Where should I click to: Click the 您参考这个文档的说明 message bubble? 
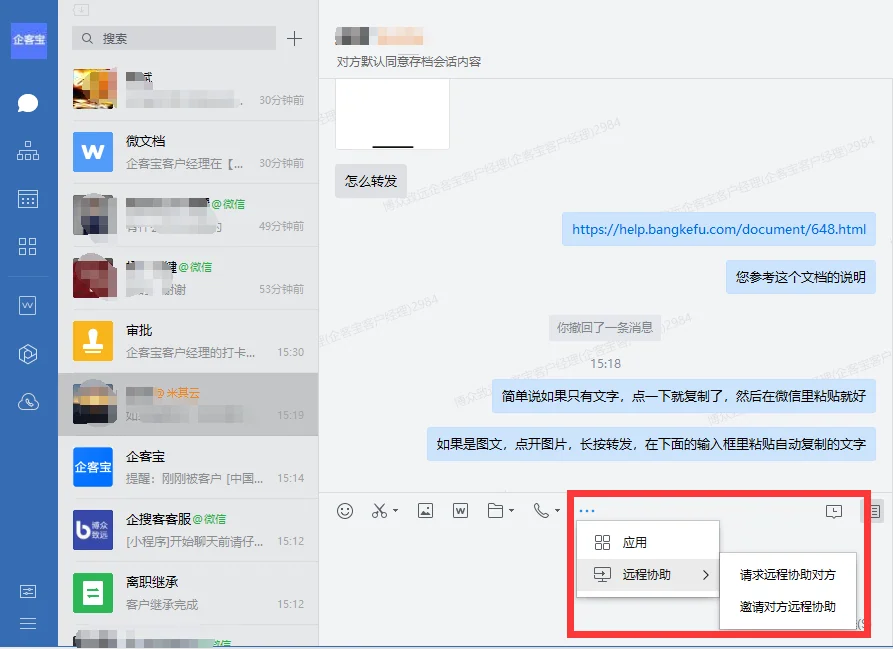(x=801, y=277)
